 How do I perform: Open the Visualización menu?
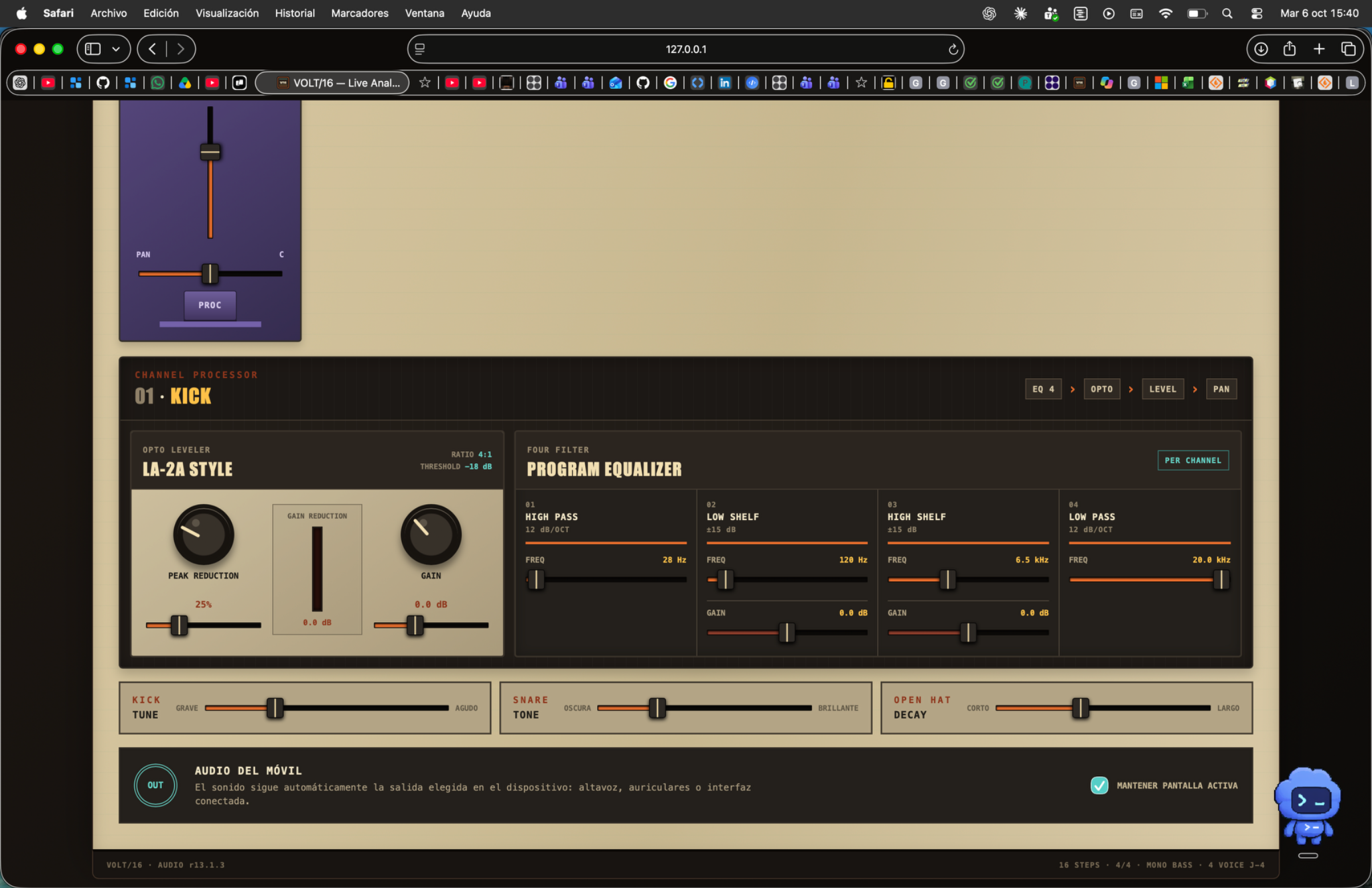[x=227, y=13]
